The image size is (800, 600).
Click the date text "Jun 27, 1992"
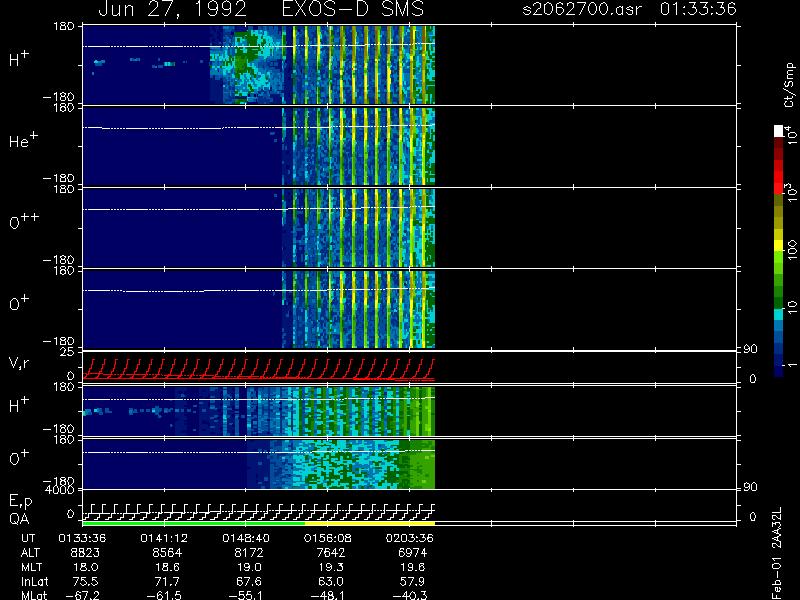click(x=172, y=9)
